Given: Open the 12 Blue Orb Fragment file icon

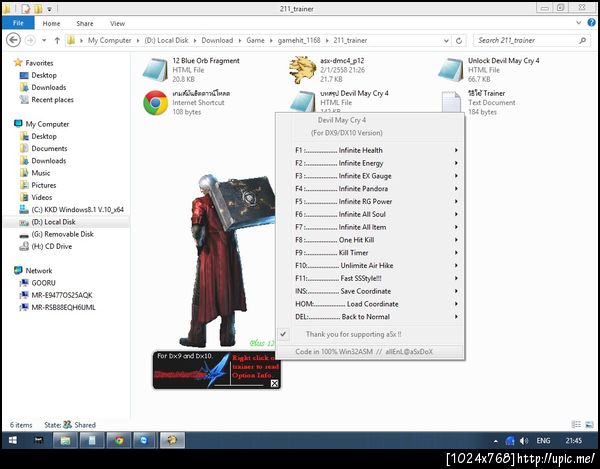Looking at the screenshot, I should click(155, 70).
